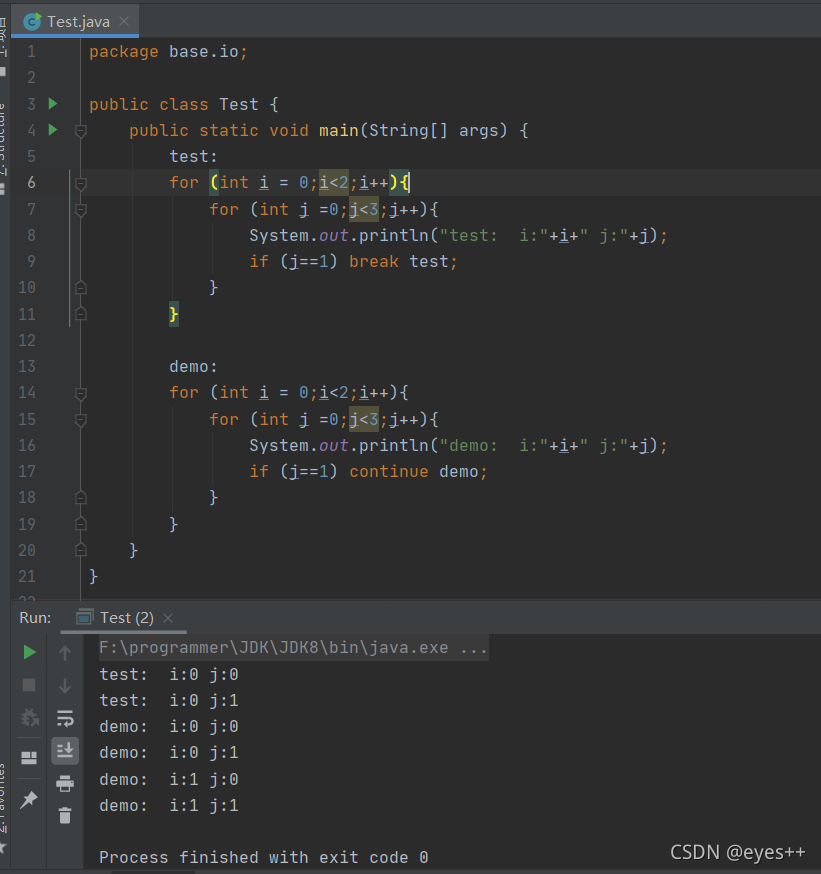Toggle scroll to end of console
Viewport: 821px width, 874px height.
(65, 751)
